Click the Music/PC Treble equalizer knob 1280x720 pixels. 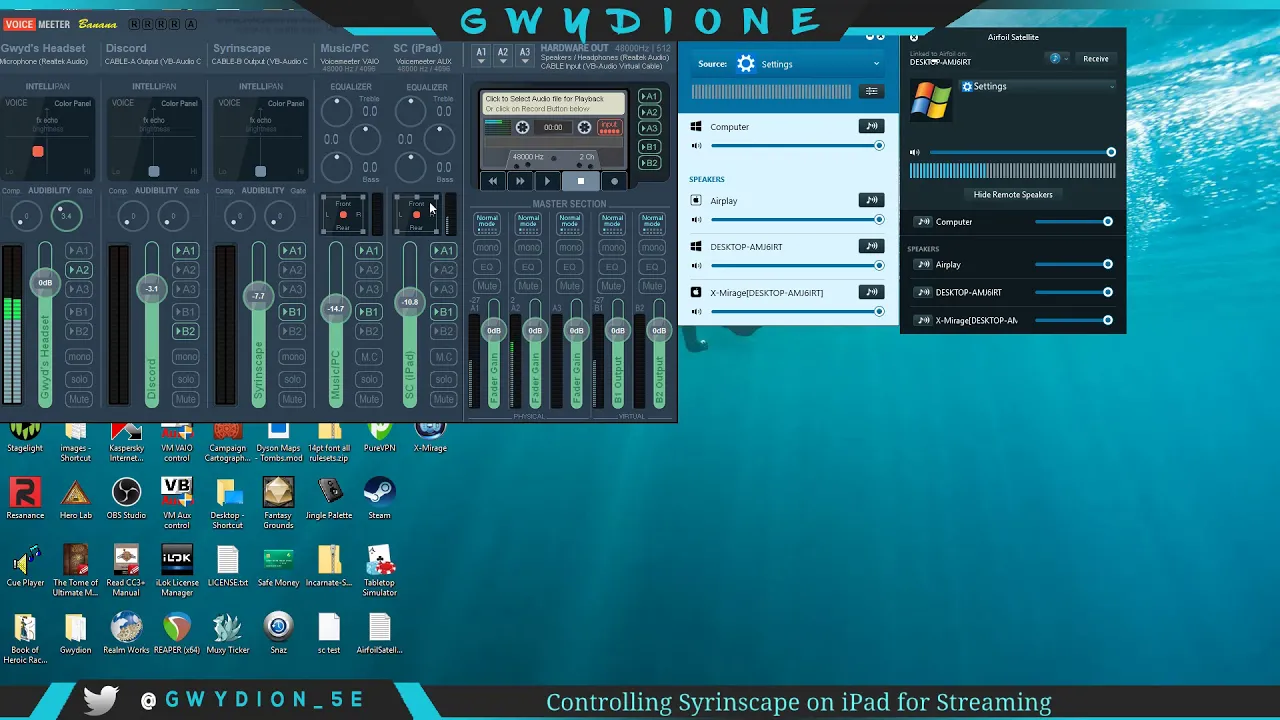[336, 111]
